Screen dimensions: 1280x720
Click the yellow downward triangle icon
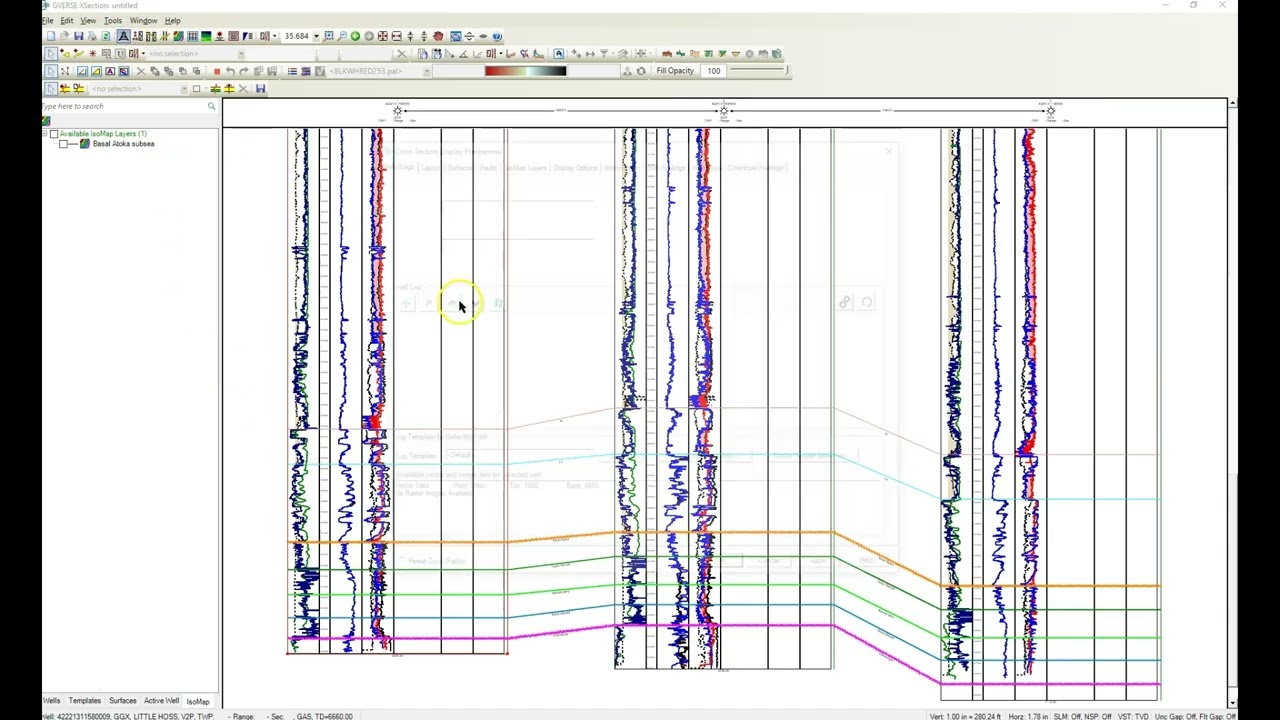(x=736, y=54)
